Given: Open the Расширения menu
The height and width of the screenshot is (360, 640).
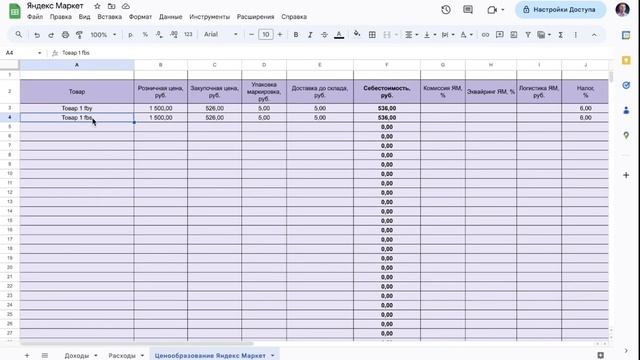Looking at the screenshot, I should pyautogui.click(x=256, y=17).
